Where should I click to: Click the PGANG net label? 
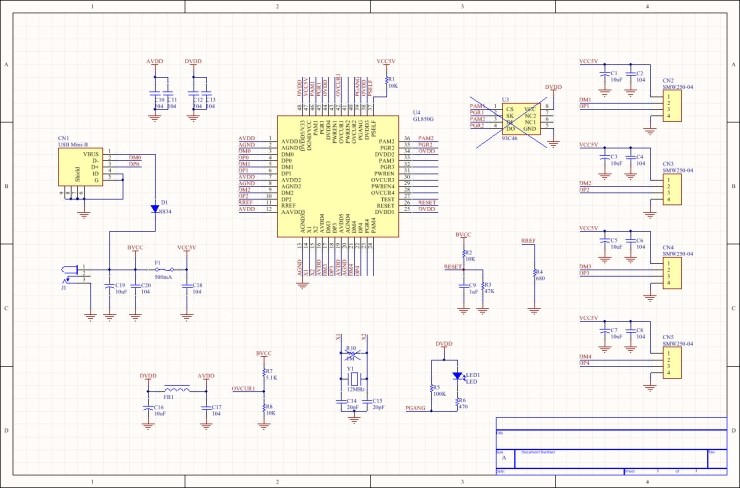416,408
